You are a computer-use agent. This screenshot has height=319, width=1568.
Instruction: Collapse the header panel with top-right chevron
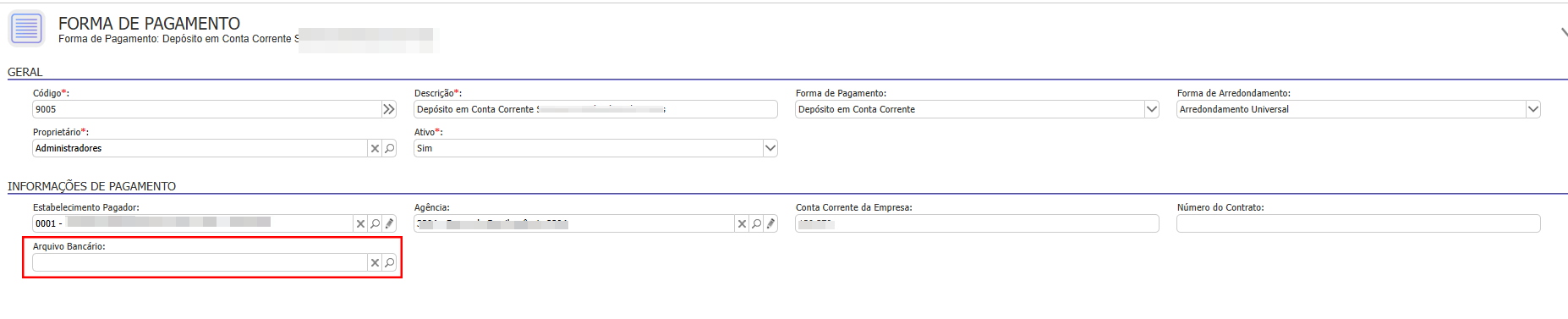click(1564, 32)
